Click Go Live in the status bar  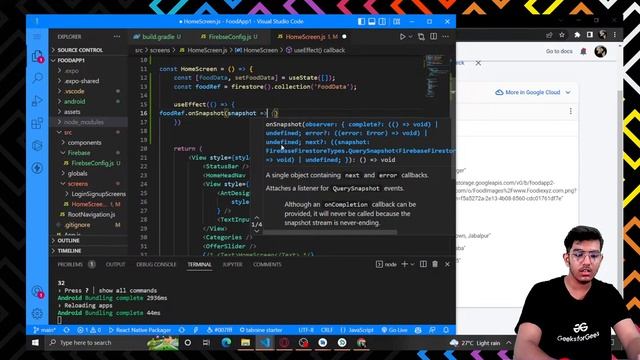click(x=394, y=330)
